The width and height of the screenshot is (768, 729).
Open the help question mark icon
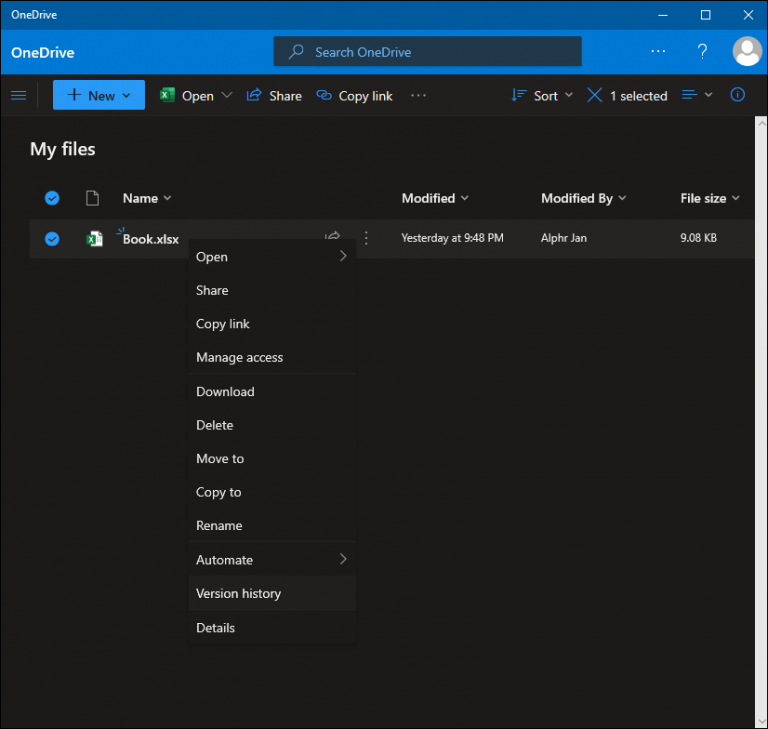(x=702, y=51)
